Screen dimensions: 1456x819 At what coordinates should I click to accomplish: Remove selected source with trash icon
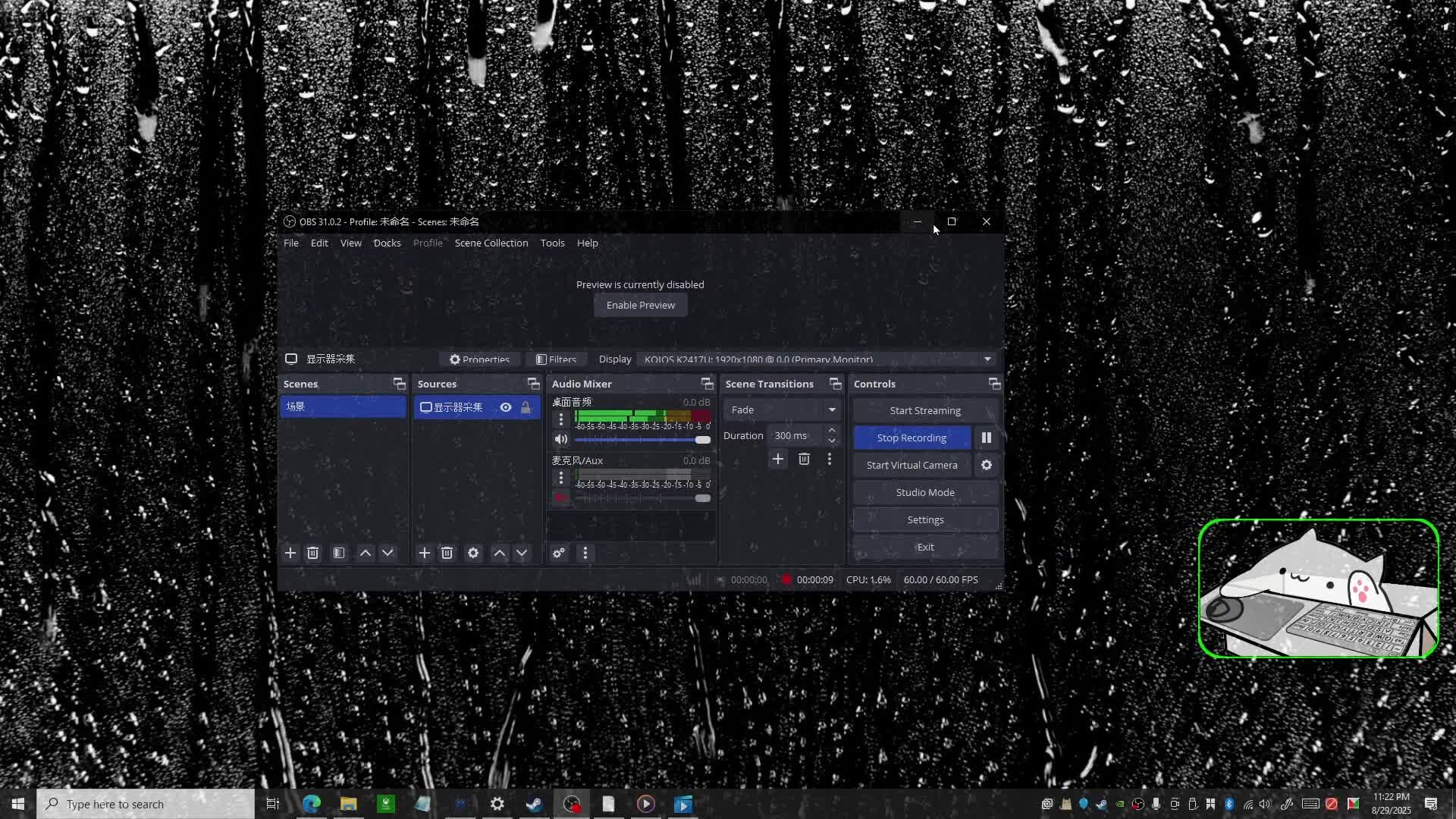[447, 553]
